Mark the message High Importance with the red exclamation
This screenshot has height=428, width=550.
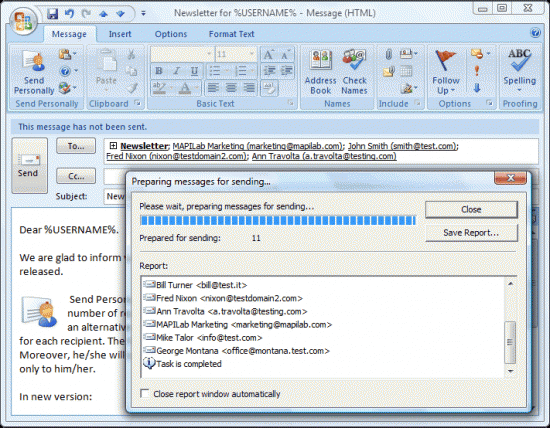tap(477, 71)
